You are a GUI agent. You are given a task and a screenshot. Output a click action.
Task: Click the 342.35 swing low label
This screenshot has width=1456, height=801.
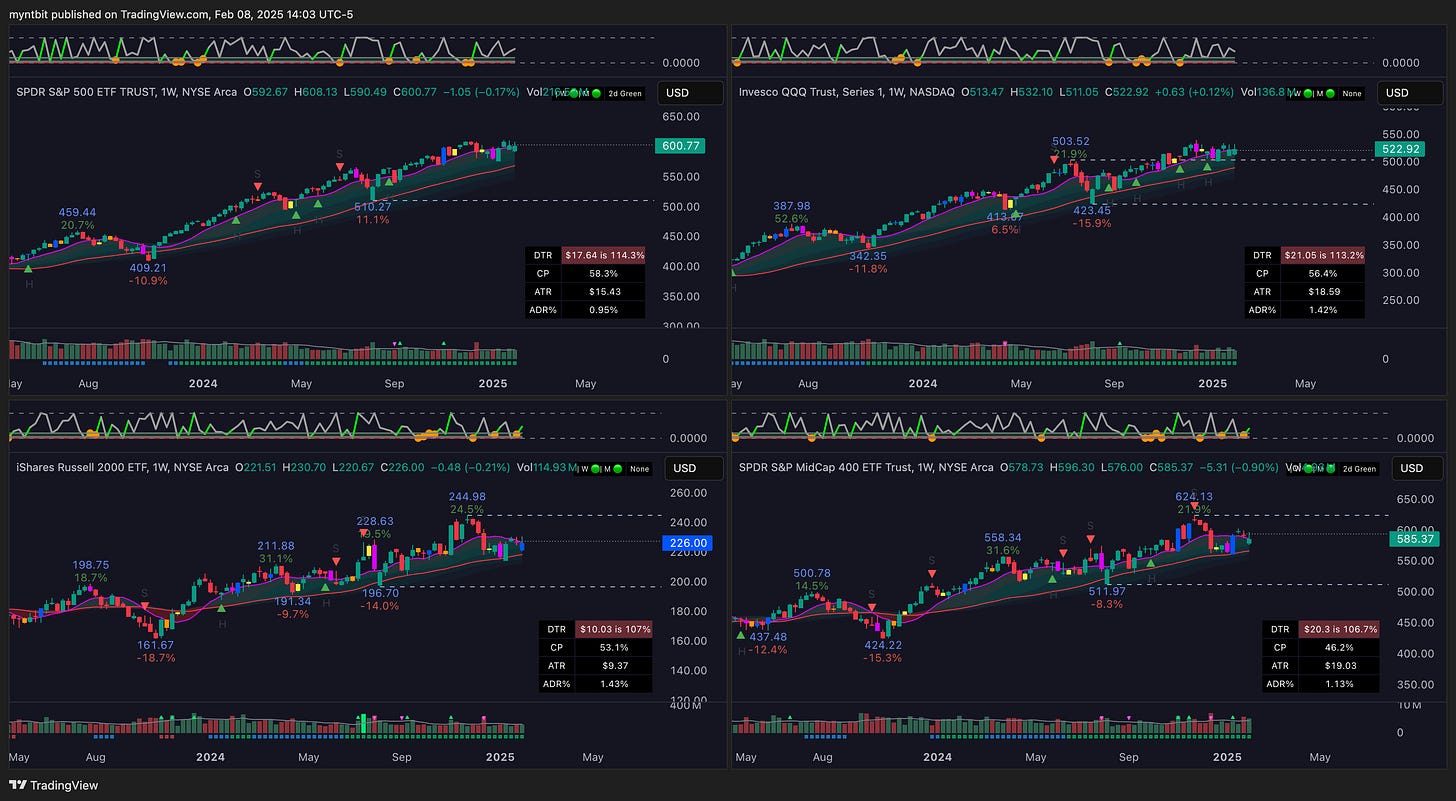pyautogui.click(x=868, y=256)
